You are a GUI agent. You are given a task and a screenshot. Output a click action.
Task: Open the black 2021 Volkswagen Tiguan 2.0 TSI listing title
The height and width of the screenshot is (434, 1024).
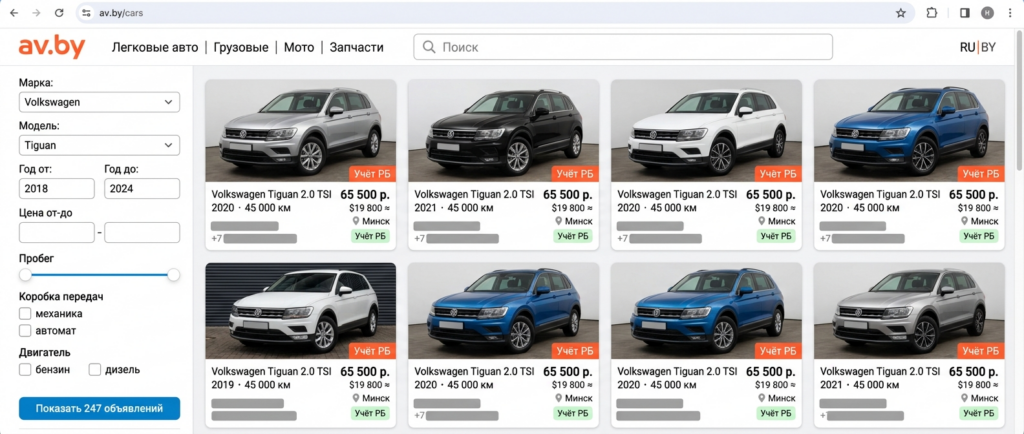[x=474, y=194]
